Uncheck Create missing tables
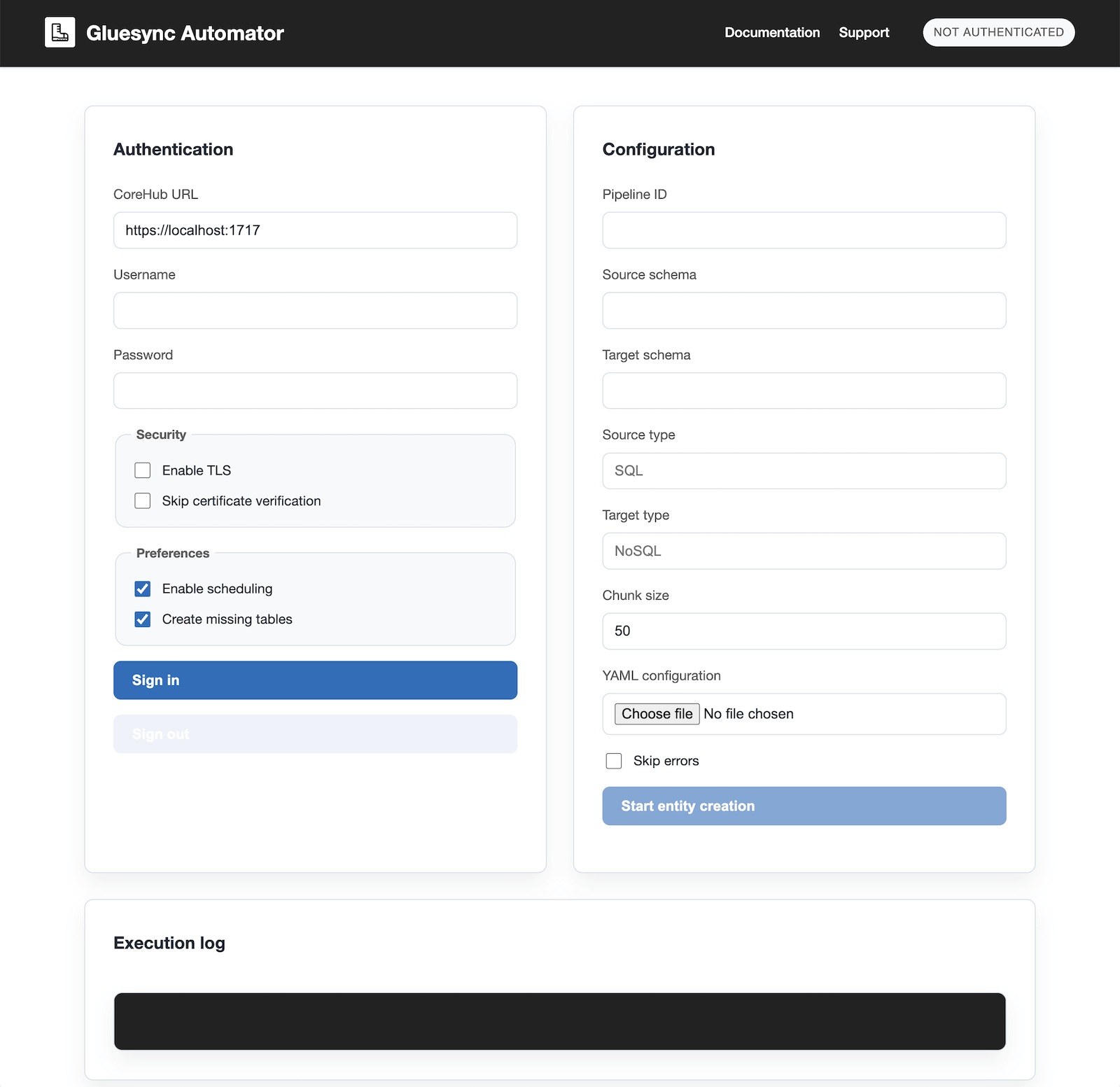Screen dimensions: 1120x1087 (142, 619)
